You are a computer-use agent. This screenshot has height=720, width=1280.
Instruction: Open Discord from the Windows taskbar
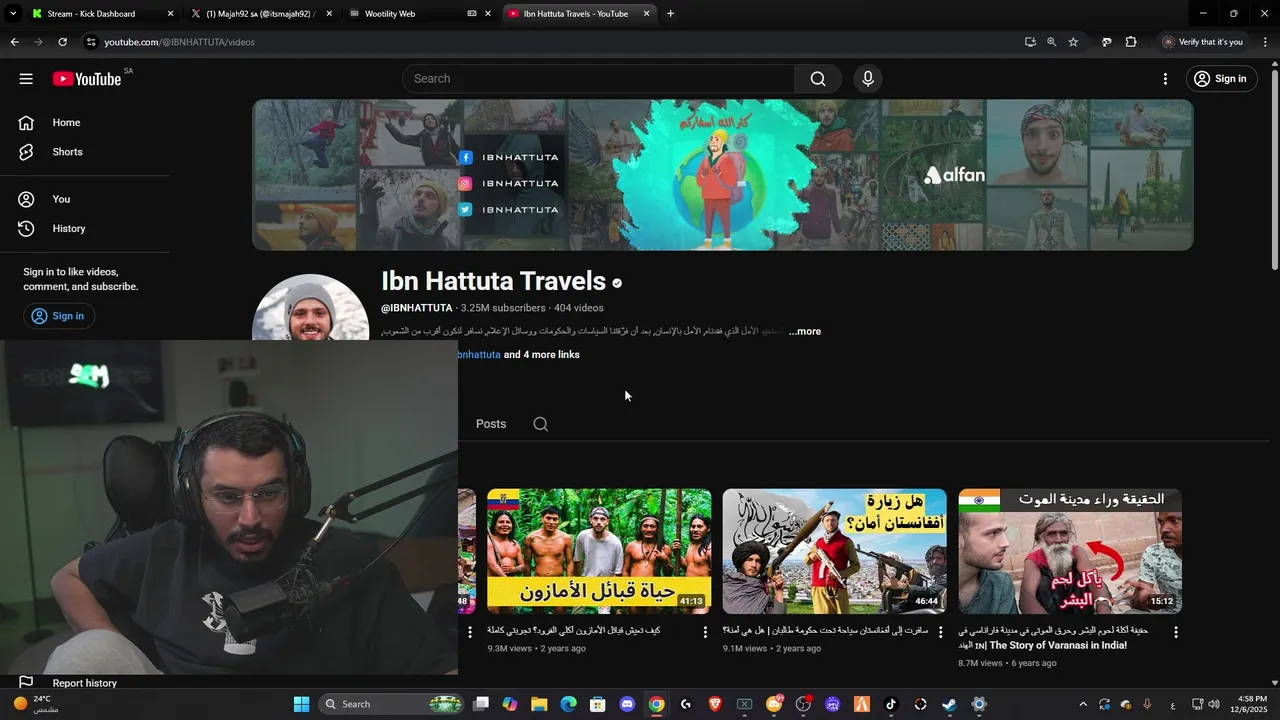pyautogui.click(x=627, y=704)
